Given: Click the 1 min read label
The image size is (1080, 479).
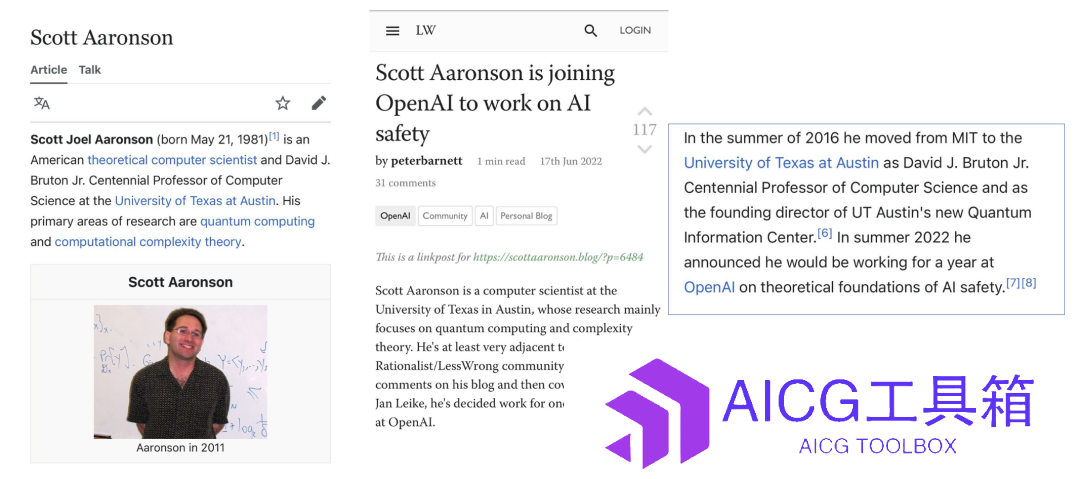Looking at the screenshot, I should (x=501, y=161).
